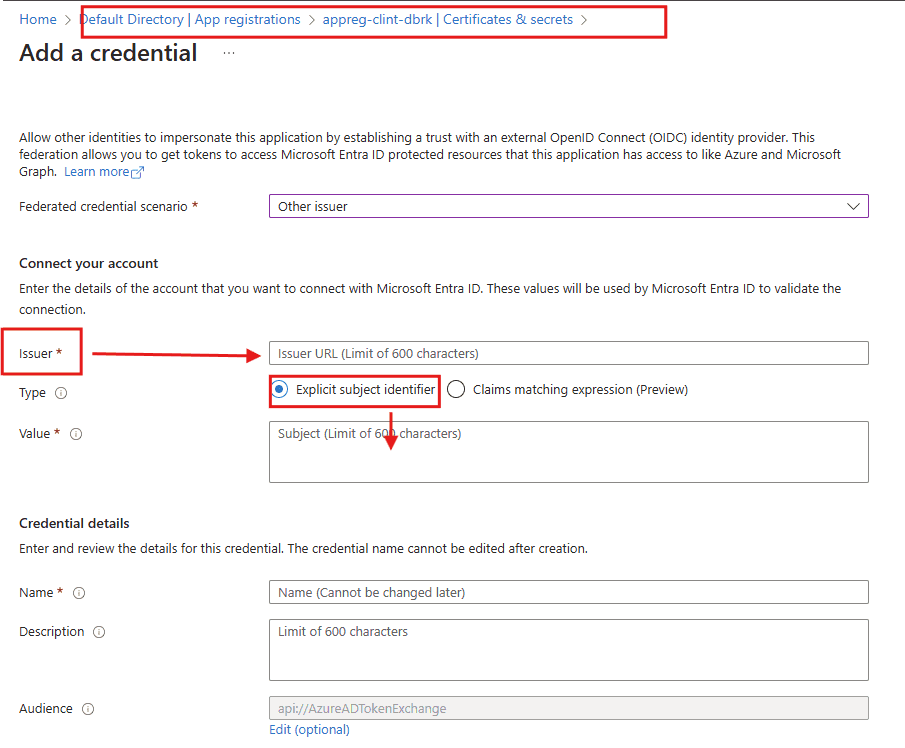Click the info icon beside Value label
The height and width of the screenshot is (748, 905).
tap(76, 434)
